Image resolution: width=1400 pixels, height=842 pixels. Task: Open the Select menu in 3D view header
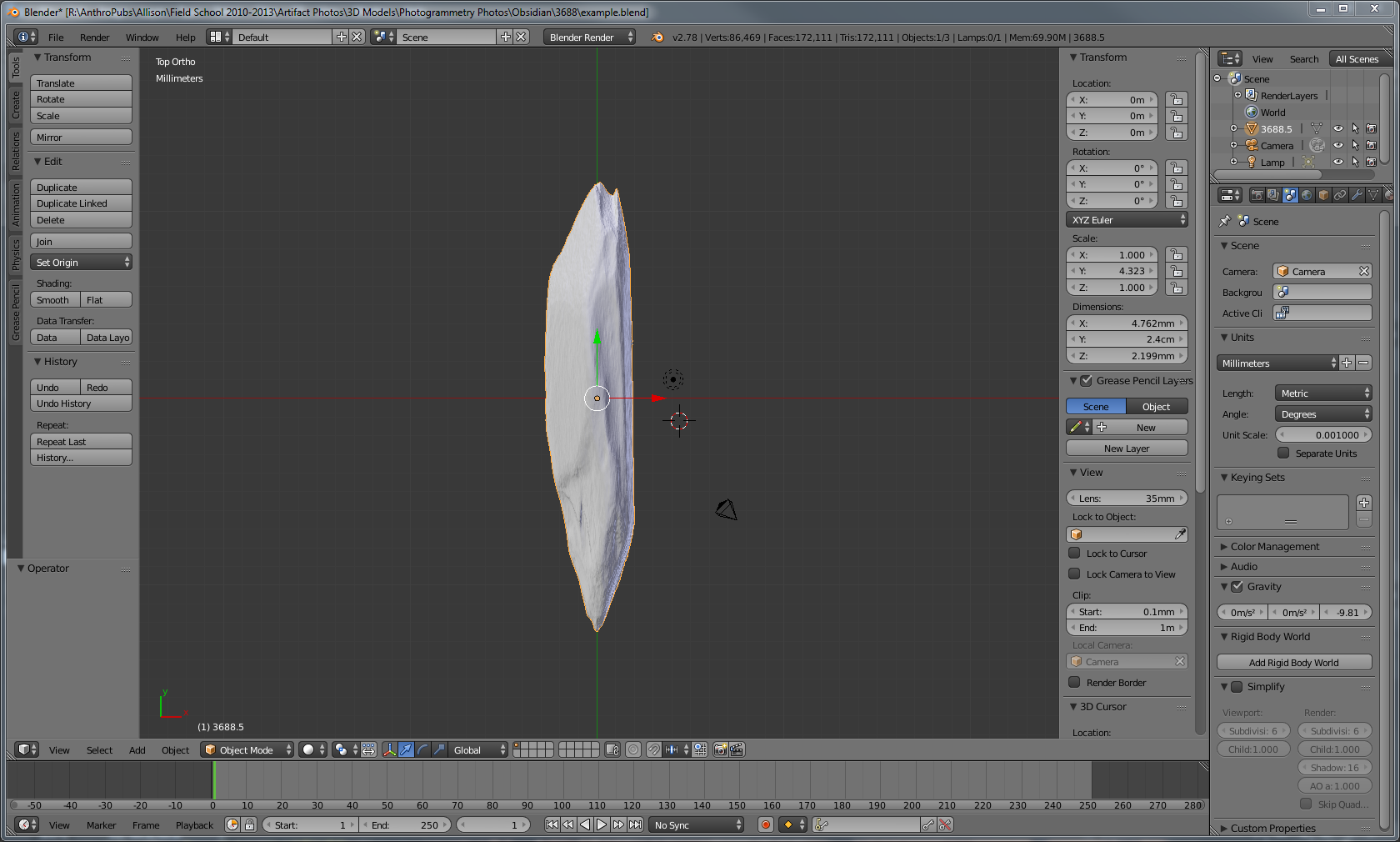click(99, 749)
